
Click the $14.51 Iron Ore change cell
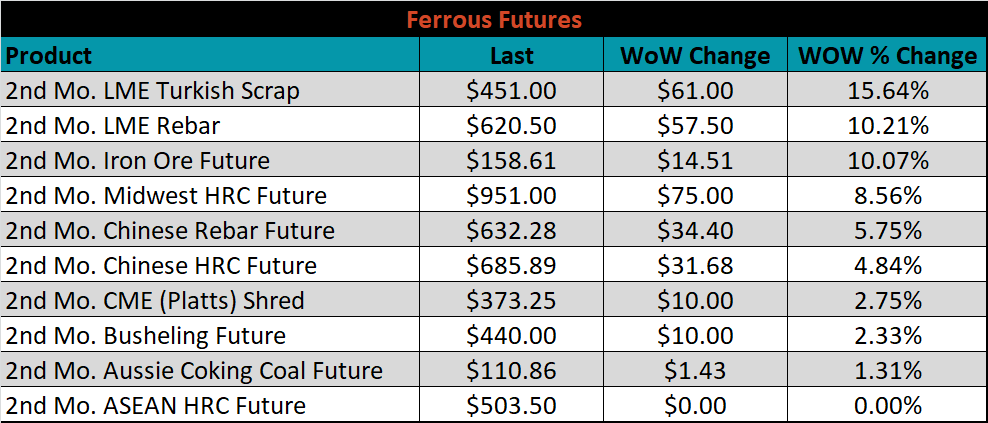click(x=695, y=159)
